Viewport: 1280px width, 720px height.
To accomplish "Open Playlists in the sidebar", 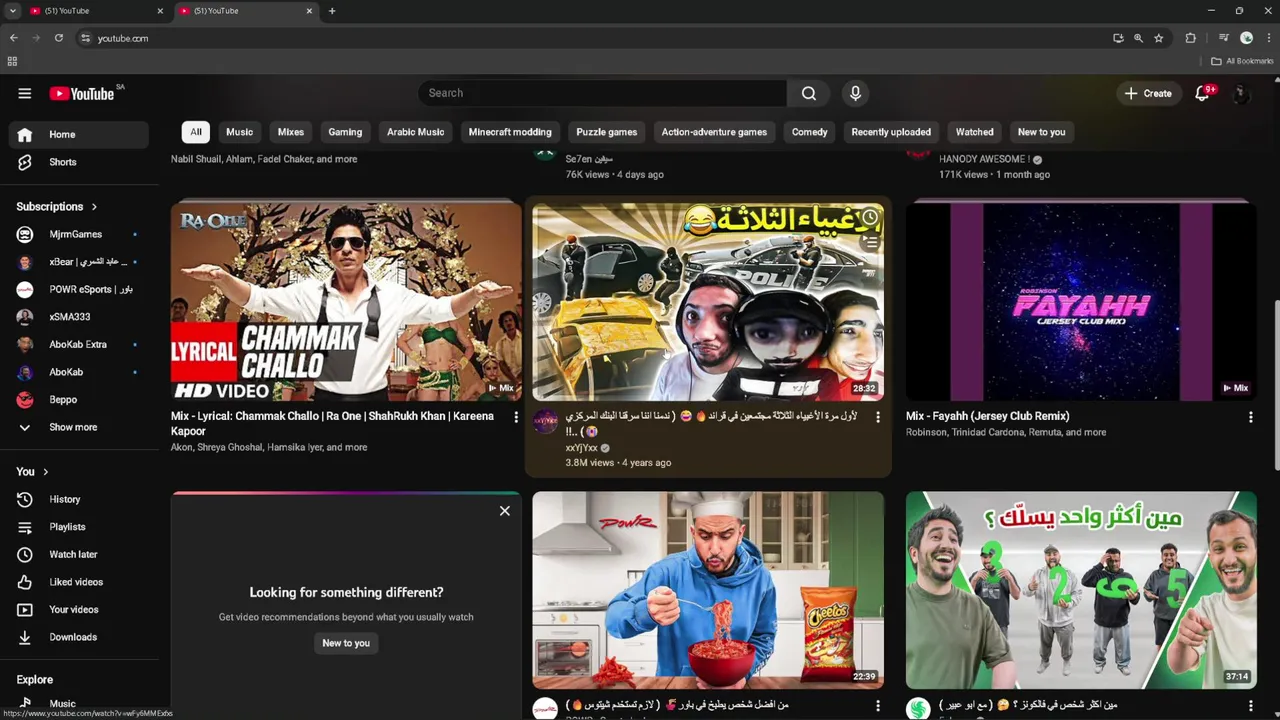I will click(78, 527).
